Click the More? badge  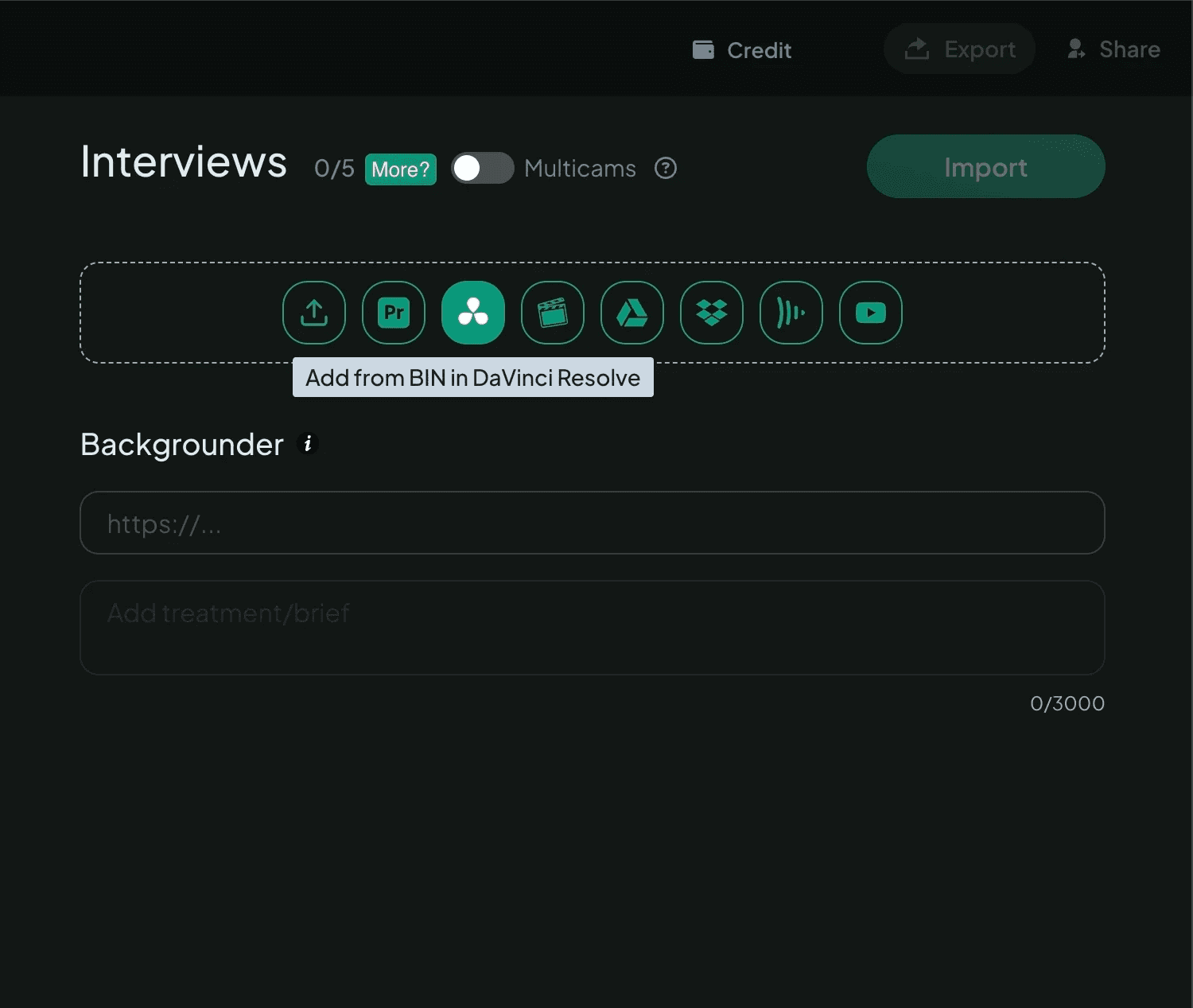point(401,169)
